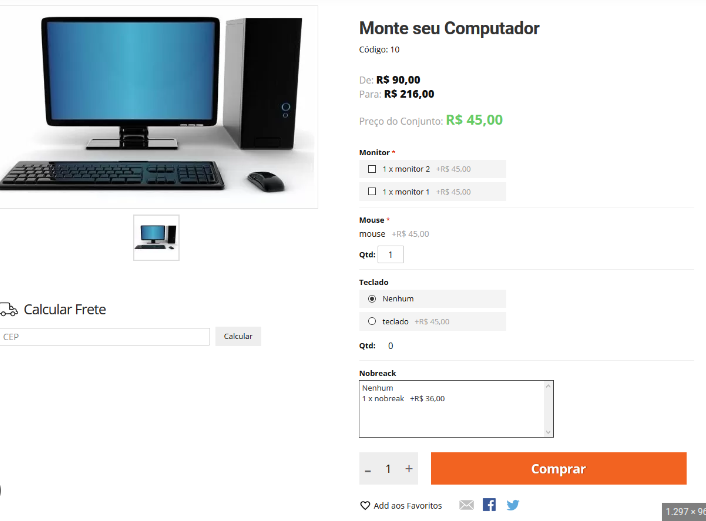Select the Nenhum keyboard radio option
706x521 pixels.
pyautogui.click(x=372, y=299)
